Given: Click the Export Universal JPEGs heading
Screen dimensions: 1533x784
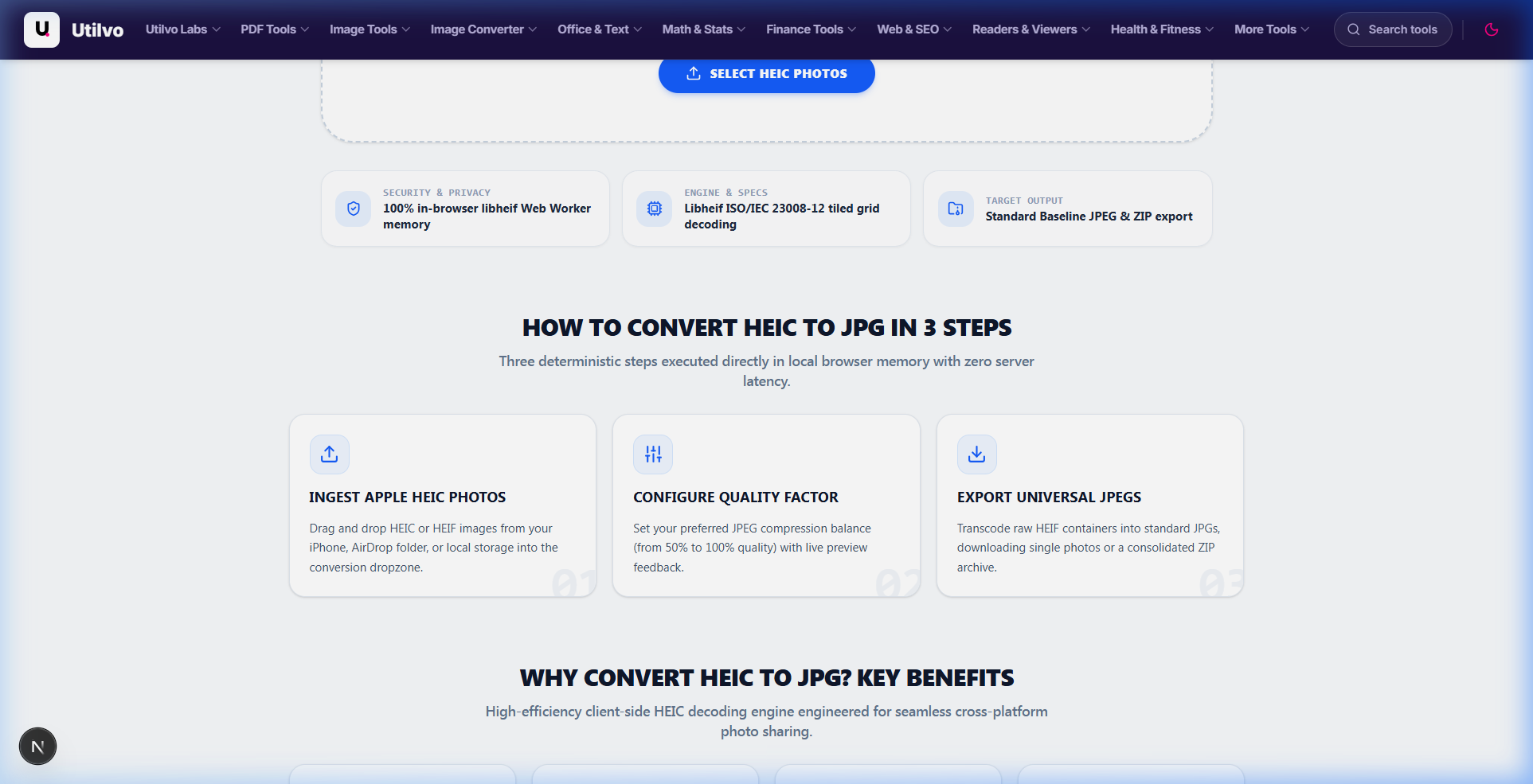Looking at the screenshot, I should pyautogui.click(x=1049, y=497).
